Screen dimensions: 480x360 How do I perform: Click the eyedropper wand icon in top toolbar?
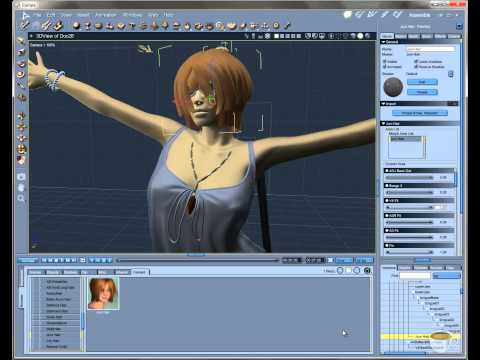pyautogui.click(x=24, y=25)
